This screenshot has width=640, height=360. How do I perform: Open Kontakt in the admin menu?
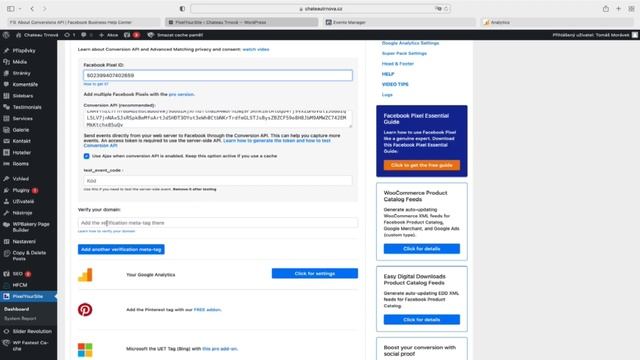[22, 141]
